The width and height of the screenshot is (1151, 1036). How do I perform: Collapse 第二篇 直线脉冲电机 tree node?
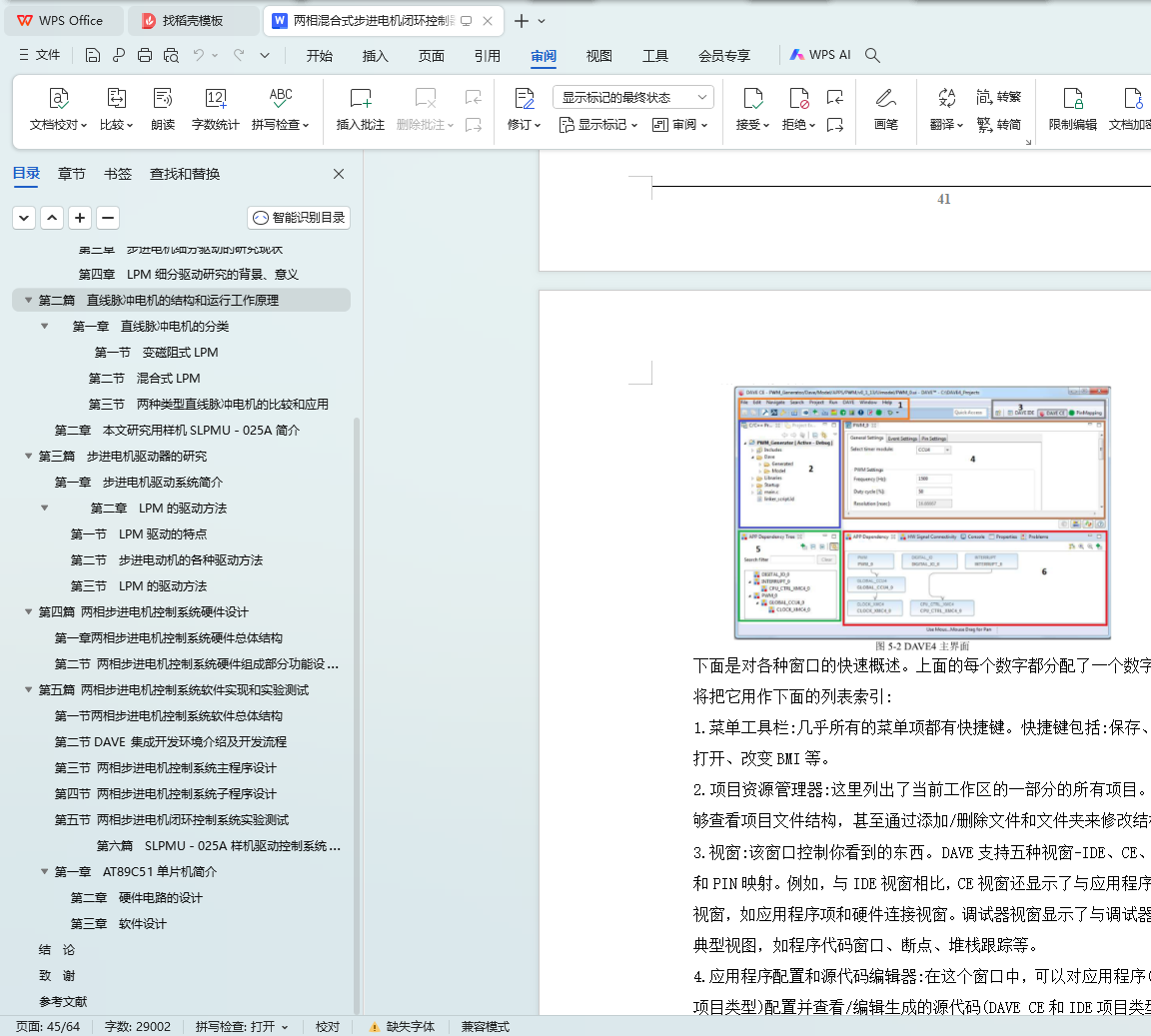coord(28,300)
